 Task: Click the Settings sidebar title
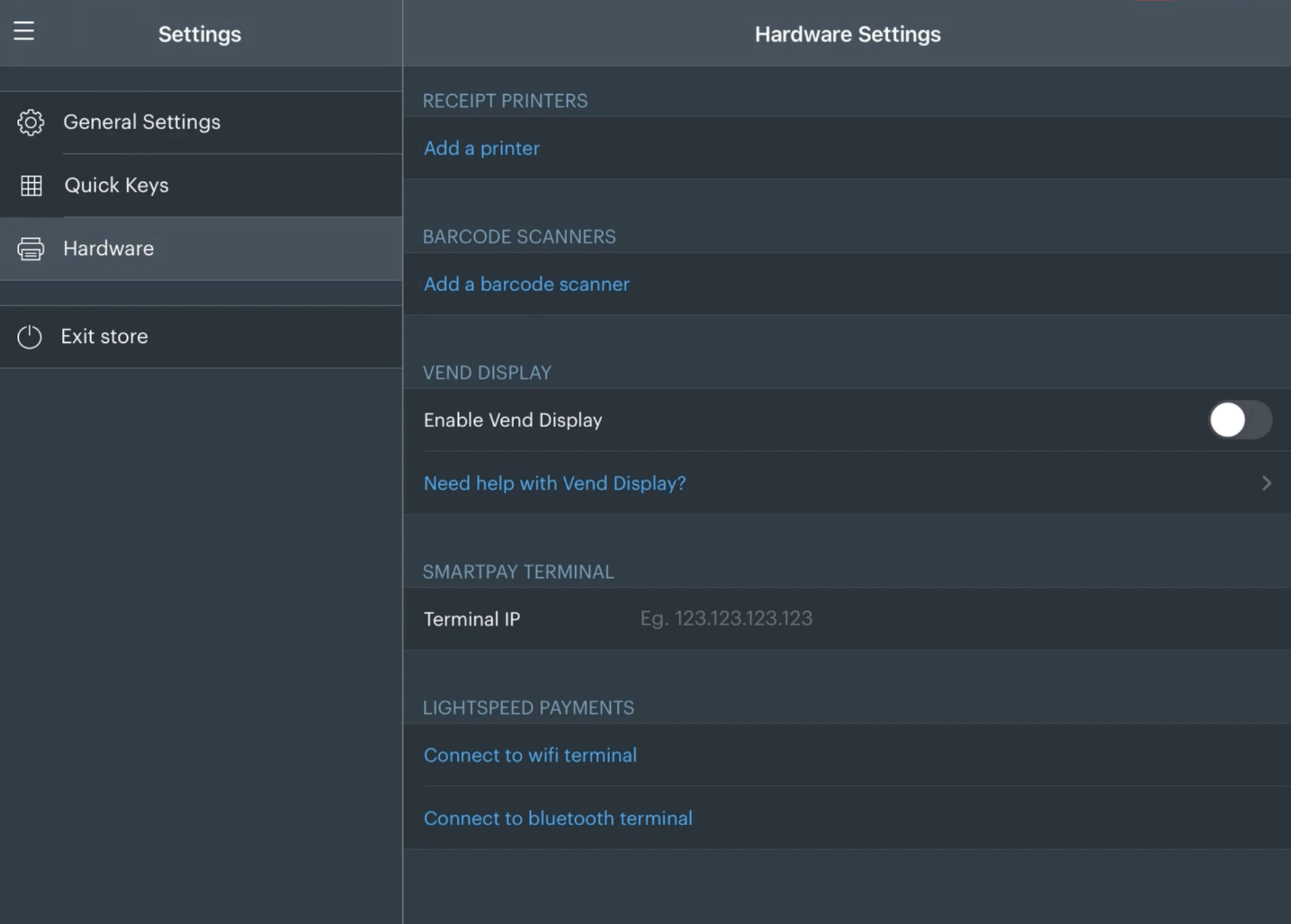pyautogui.click(x=200, y=34)
